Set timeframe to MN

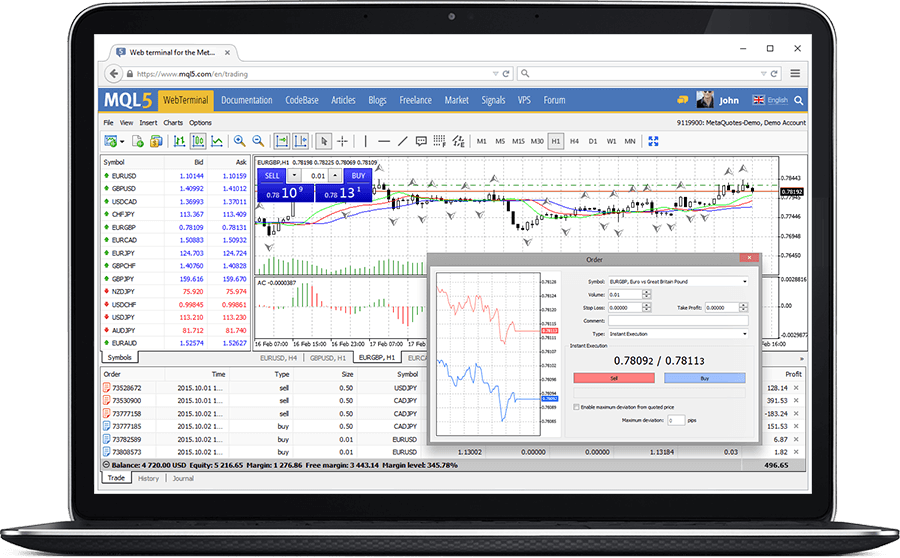click(x=630, y=141)
